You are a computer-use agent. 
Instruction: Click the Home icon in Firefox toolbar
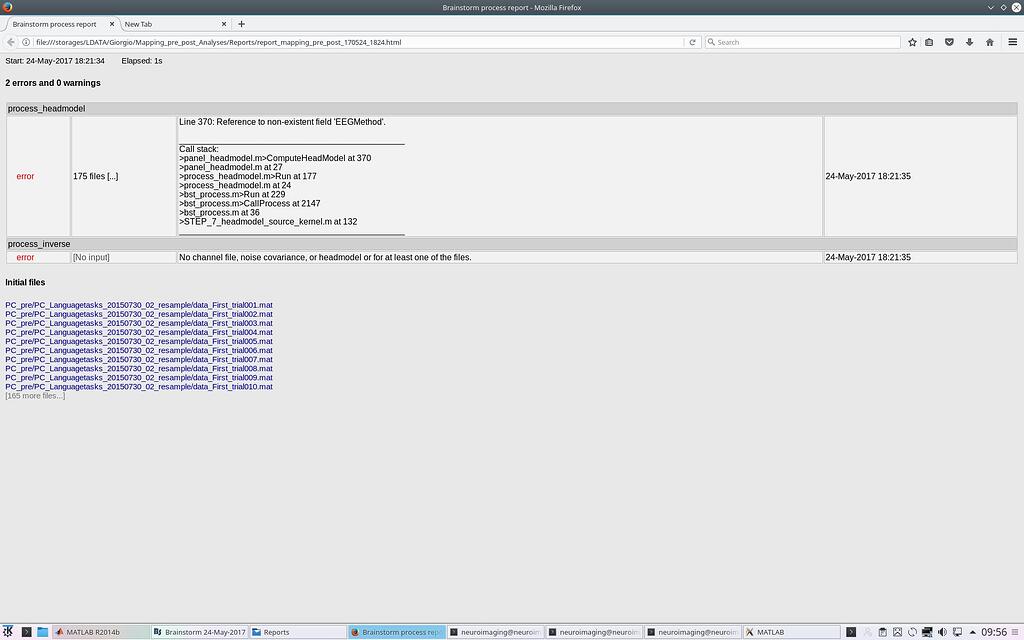(x=989, y=42)
